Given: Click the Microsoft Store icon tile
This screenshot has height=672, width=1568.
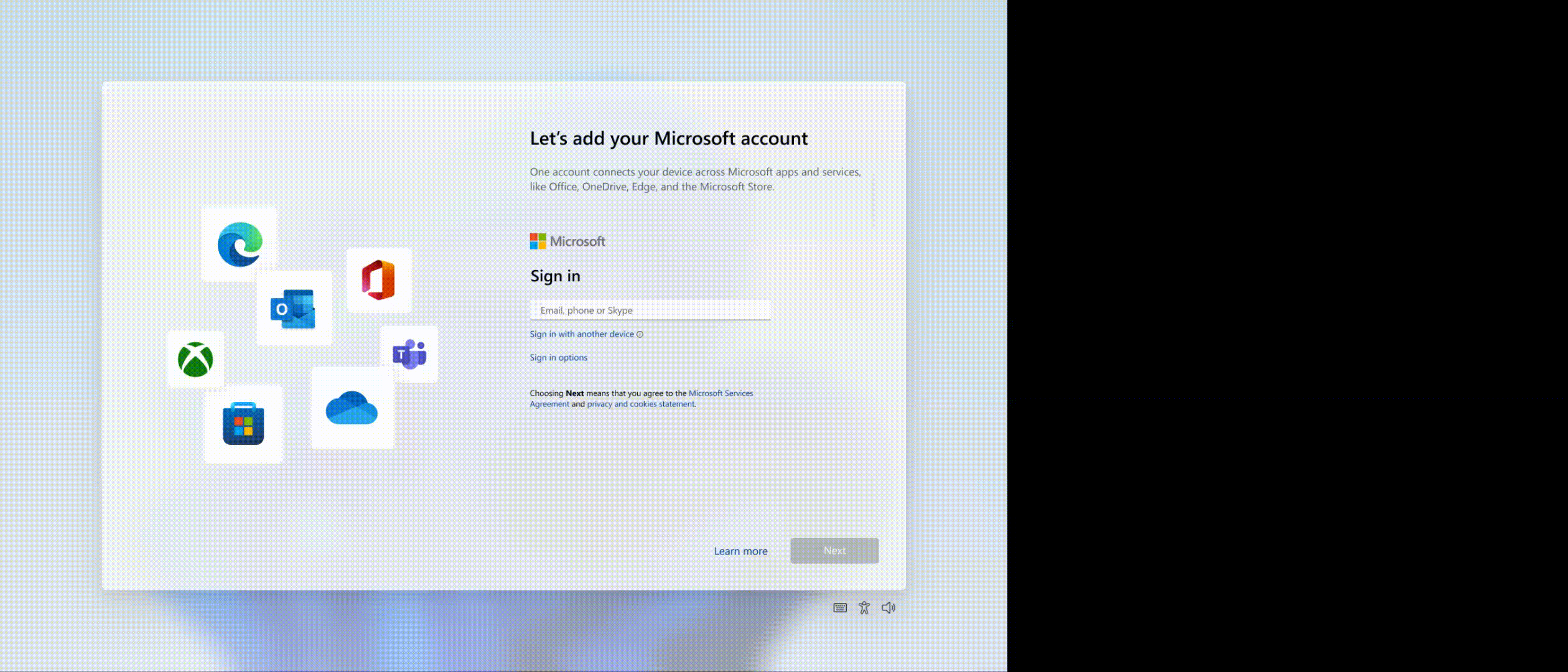Looking at the screenshot, I should pos(243,424).
